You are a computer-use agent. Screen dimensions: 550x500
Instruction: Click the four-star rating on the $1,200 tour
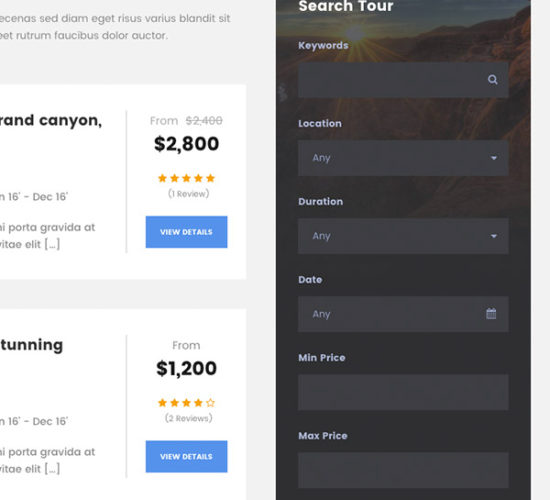click(x=186, y=403)
